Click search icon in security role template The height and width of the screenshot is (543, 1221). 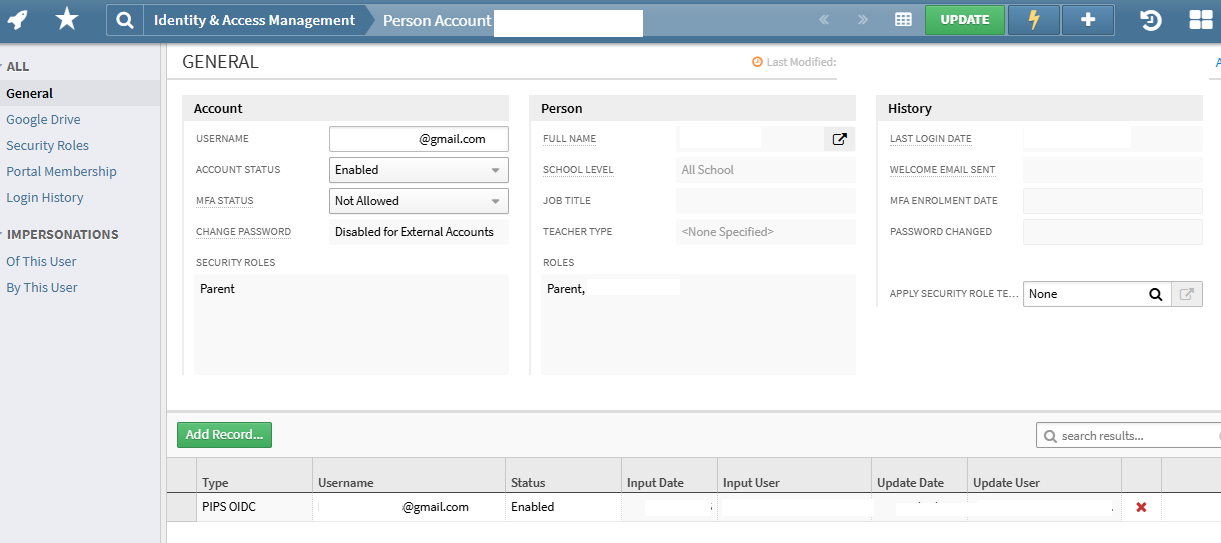pos(1155,294)
